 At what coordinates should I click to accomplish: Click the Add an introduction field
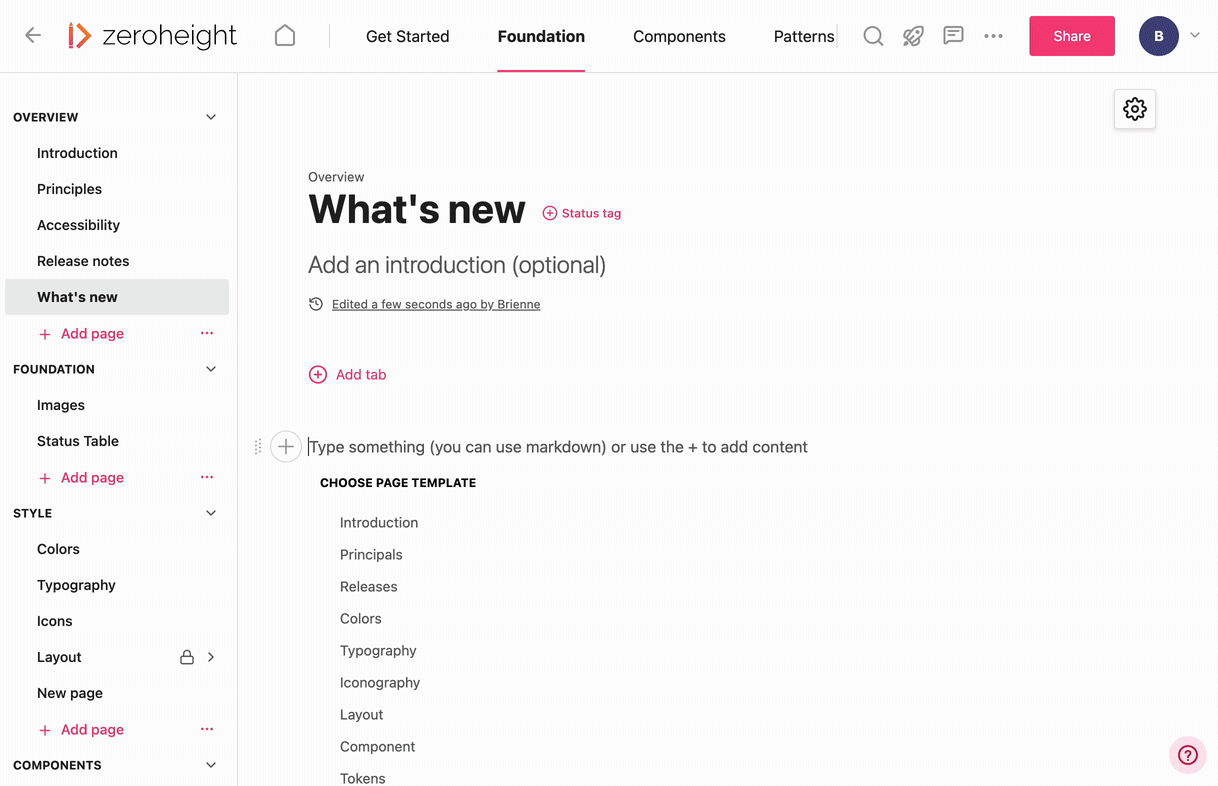point(457,265)
